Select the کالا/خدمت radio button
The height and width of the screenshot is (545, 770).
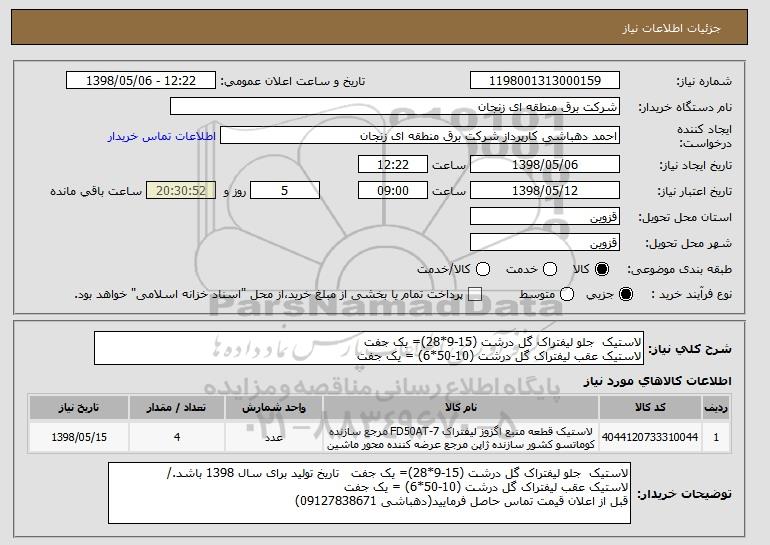[x=483, y=269]
